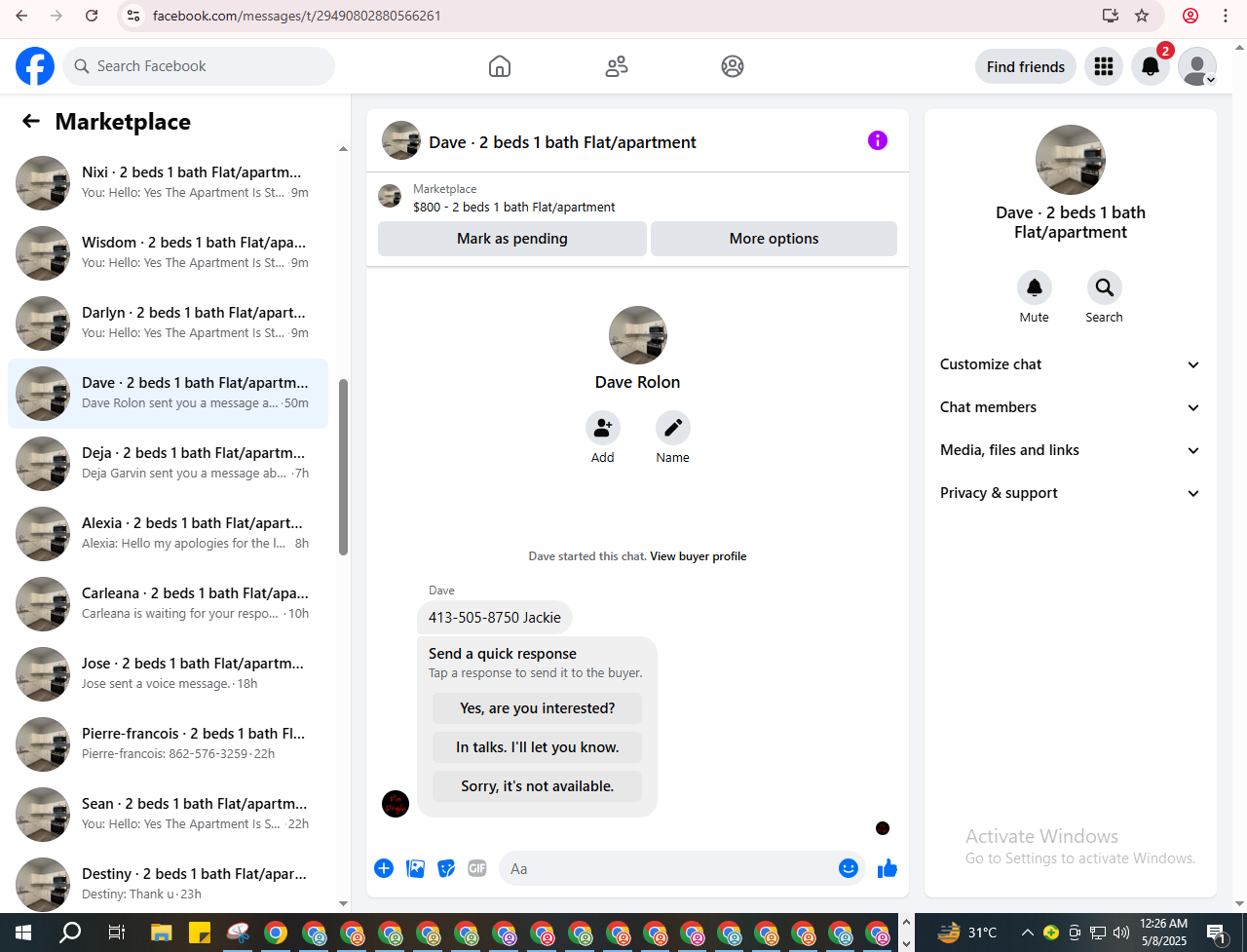Open conversation with Deja

168,464
